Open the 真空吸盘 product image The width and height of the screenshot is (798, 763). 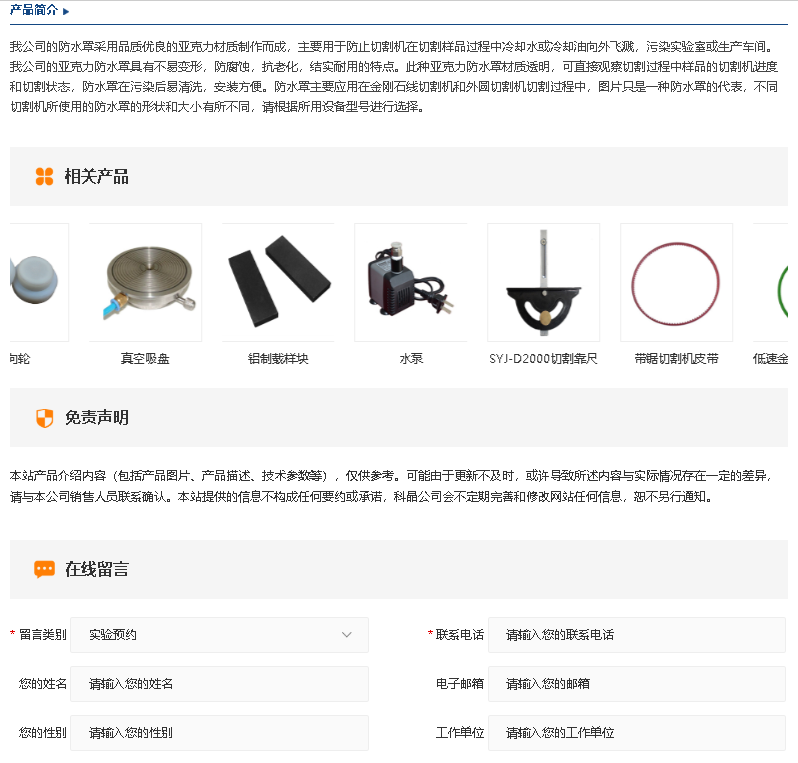145,282
